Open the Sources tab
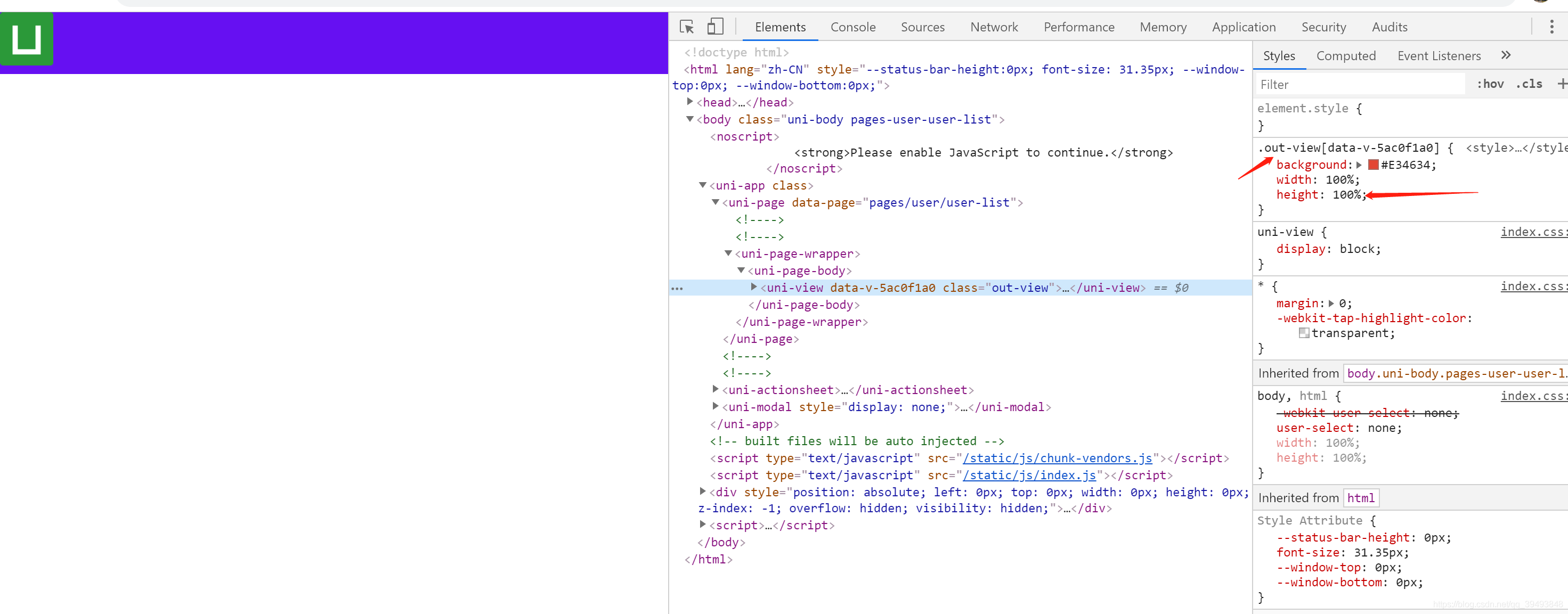The width and height of the screenshot is (1568, 614). pyautogui.click(x=922, y=27)
